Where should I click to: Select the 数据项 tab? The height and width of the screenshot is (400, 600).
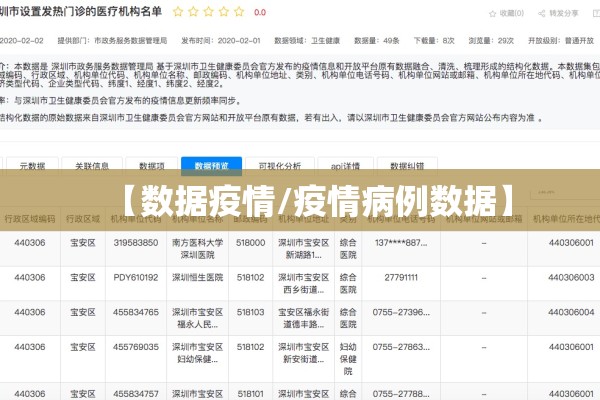pyautogui.click(x=152, y=166)
